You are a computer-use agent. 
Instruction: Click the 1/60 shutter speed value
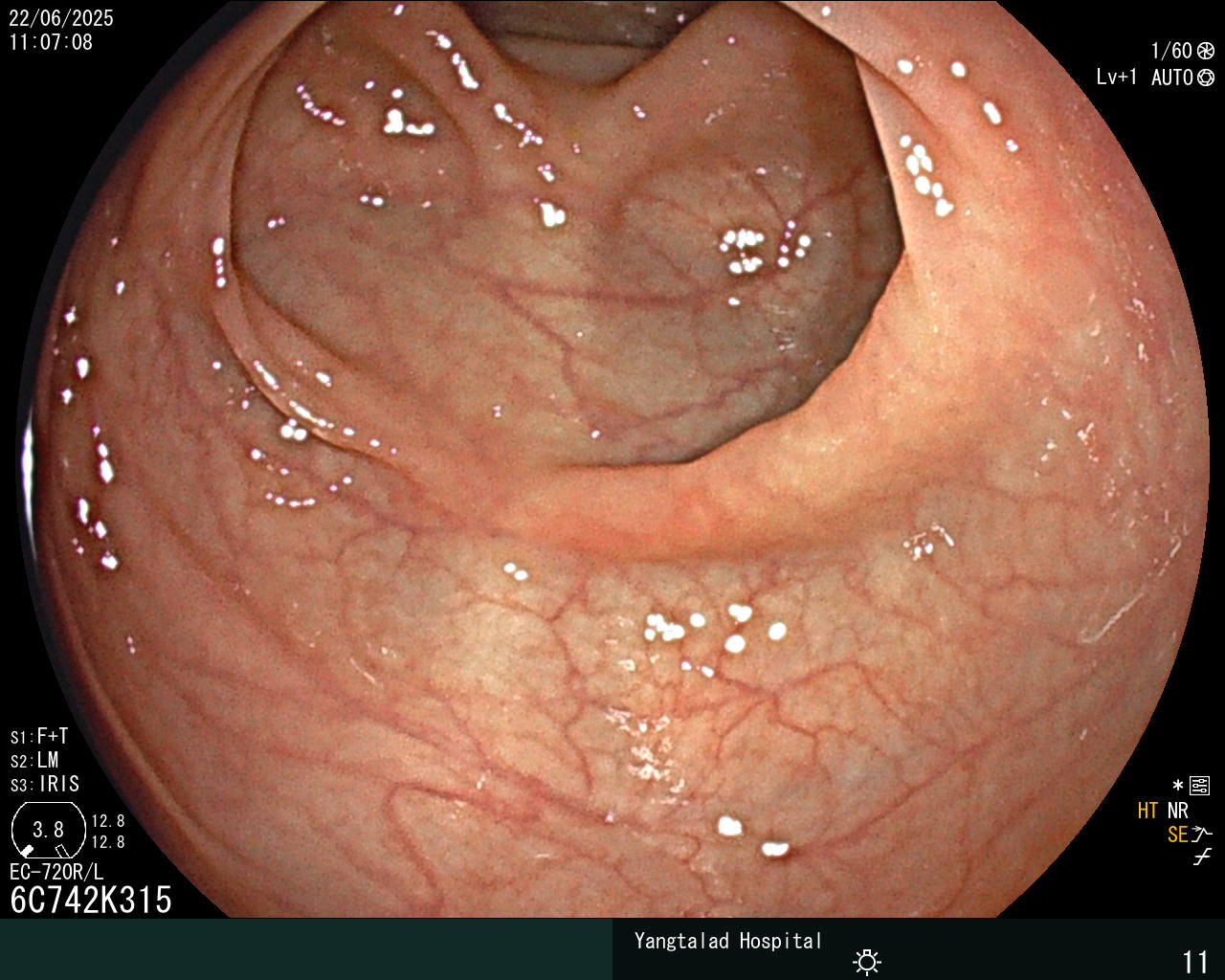(1171, 51)
